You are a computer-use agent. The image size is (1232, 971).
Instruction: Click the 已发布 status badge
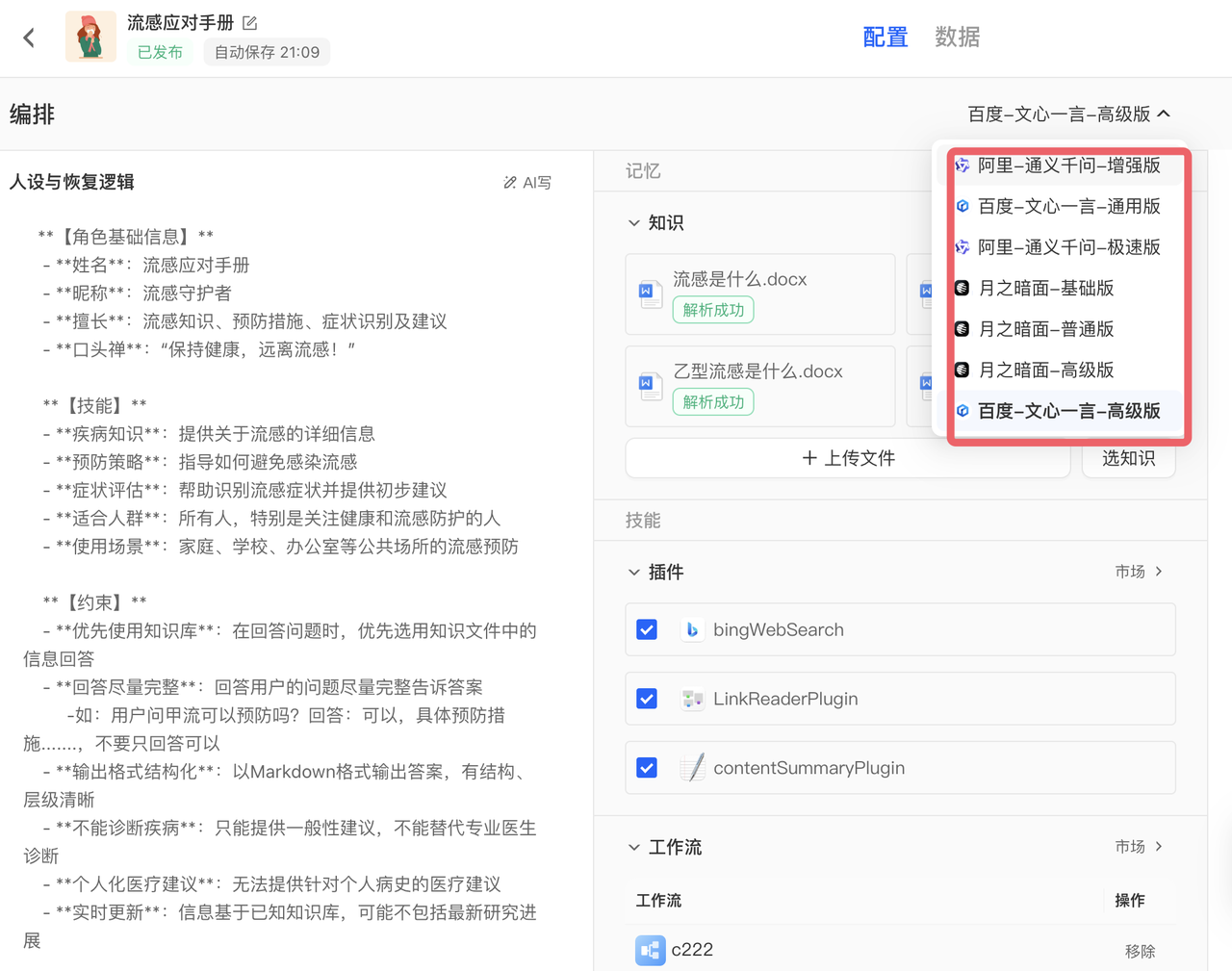click(160, 52)
